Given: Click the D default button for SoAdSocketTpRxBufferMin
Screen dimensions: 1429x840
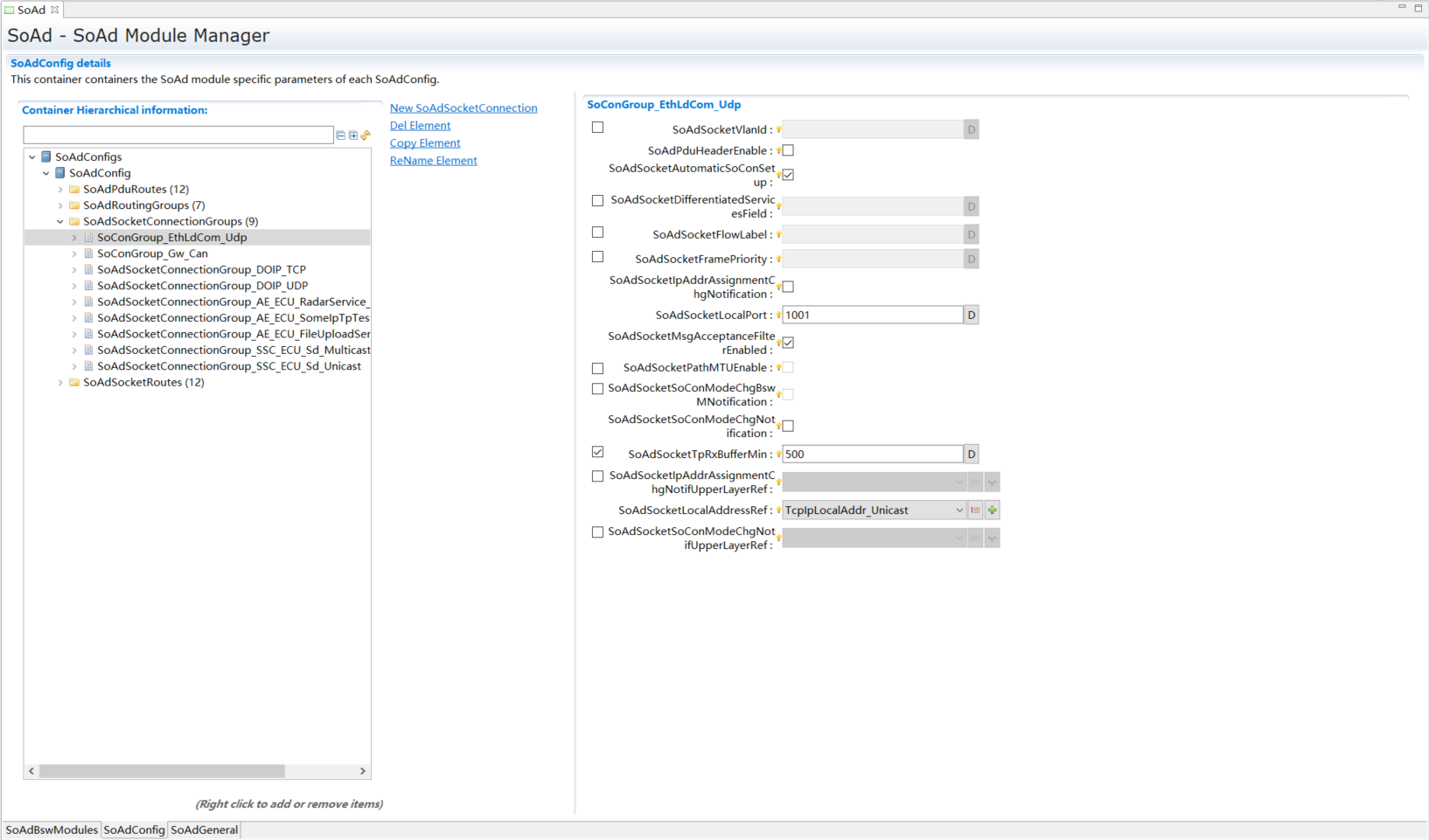Looking at the screenshot, I should [971, 455].
